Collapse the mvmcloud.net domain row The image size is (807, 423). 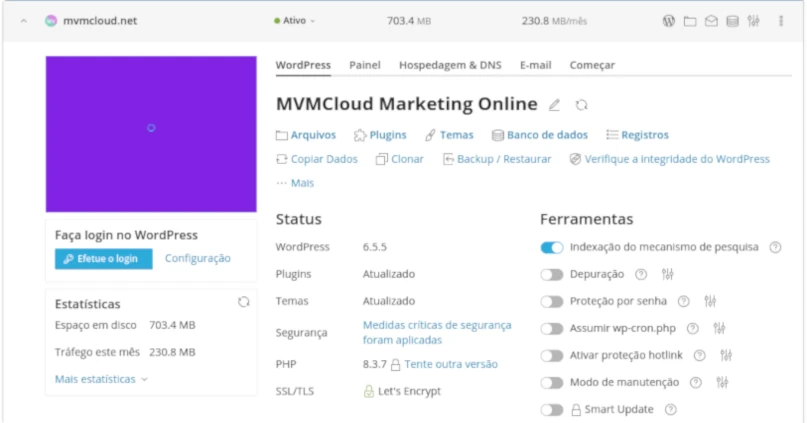tap(24, 21)
